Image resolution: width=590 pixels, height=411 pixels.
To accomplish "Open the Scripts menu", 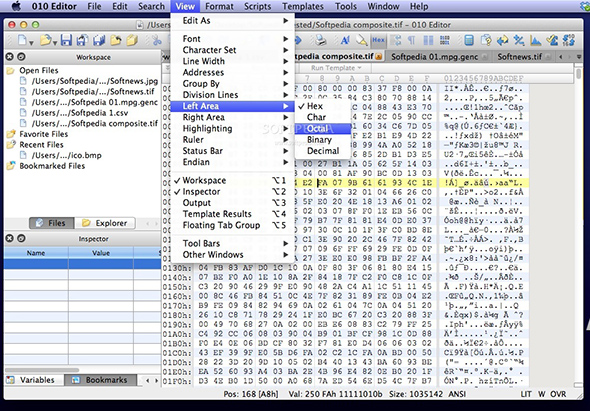I will coord(258,6).
